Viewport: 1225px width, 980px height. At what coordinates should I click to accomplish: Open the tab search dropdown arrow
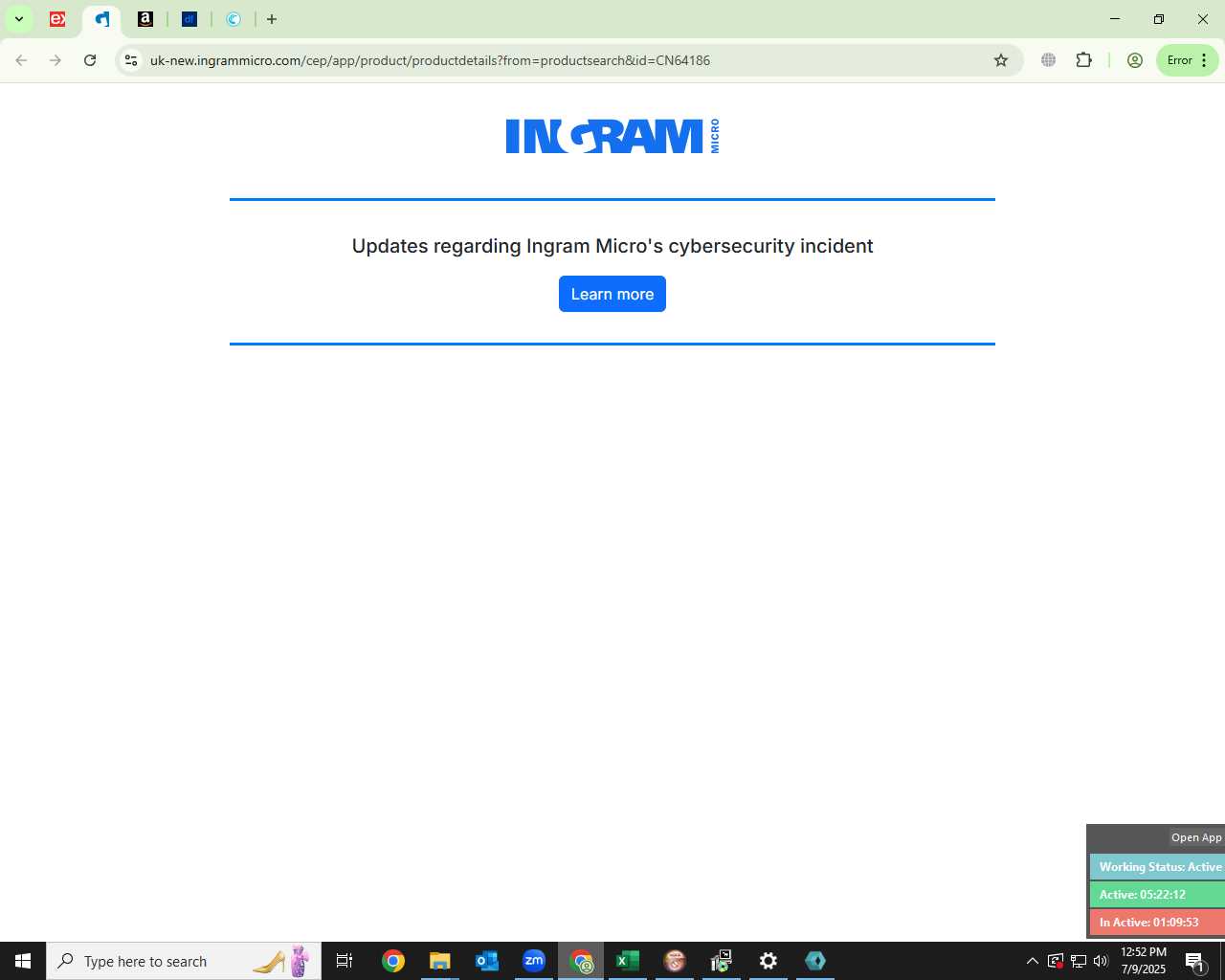coord(18,19)
